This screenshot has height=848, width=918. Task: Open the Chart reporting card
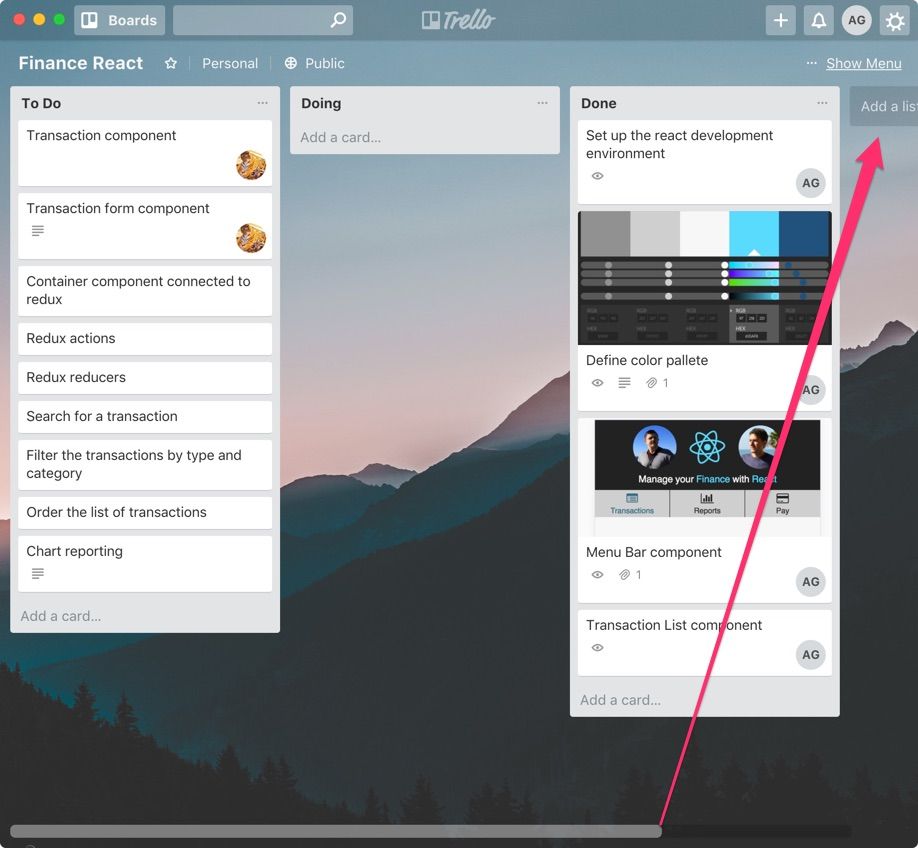(x=145, y=563)
